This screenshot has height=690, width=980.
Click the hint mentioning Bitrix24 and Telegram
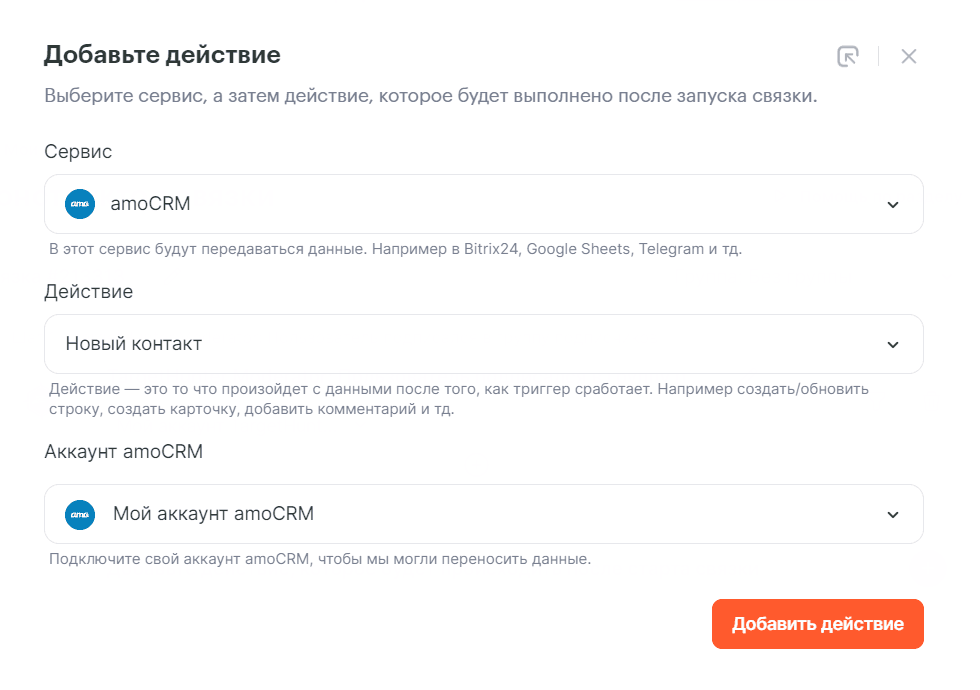click(x=395, y=249)
